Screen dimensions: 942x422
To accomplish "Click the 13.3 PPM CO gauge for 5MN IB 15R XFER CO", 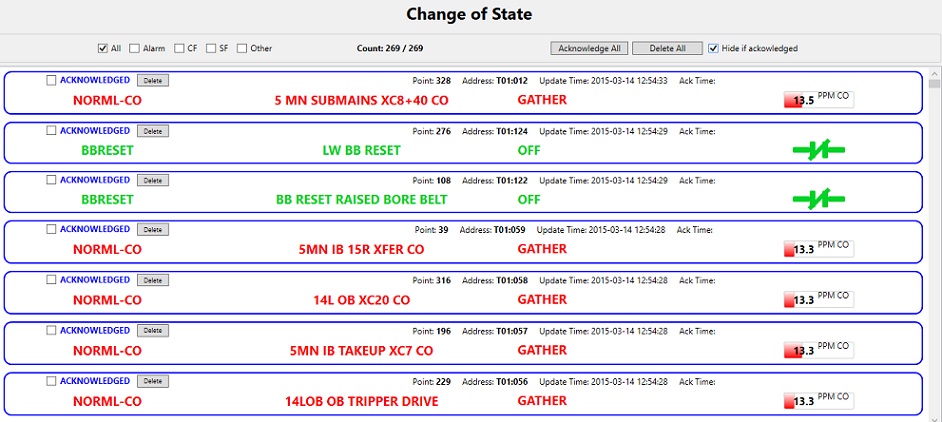I will point(819,249).
